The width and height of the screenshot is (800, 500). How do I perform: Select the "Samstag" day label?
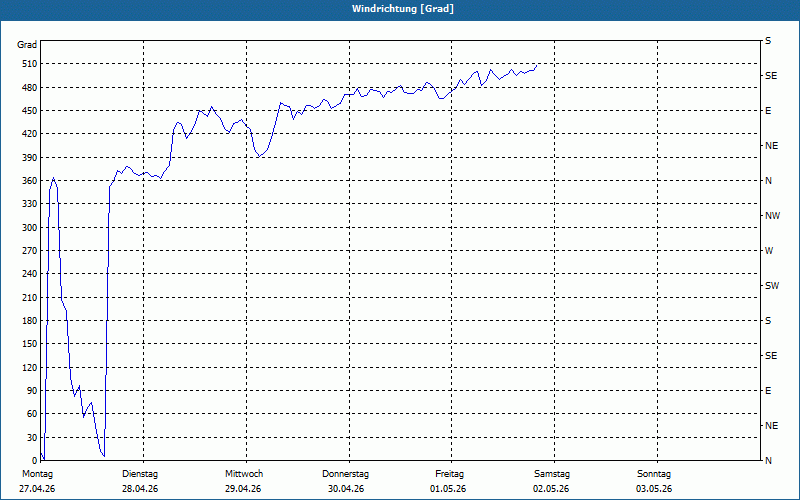(x=552, y=474)
